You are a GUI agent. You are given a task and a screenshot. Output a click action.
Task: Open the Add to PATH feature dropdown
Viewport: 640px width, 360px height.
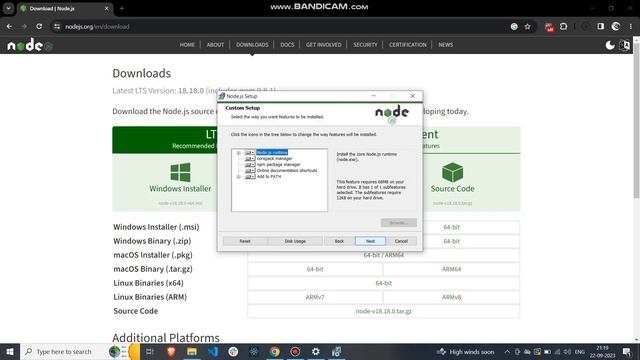(x=250, y=177)
